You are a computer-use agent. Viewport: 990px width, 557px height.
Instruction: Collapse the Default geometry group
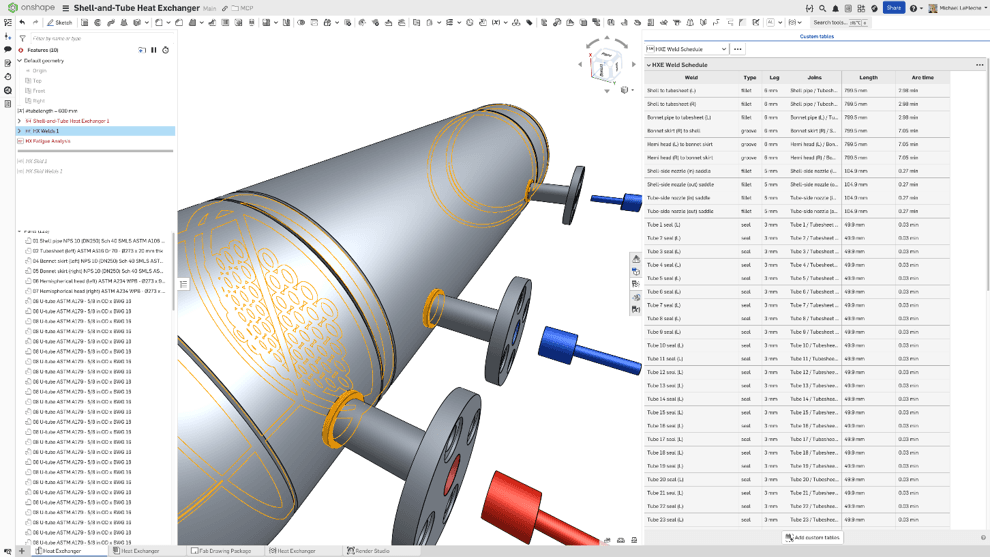[x=20, y=61]
